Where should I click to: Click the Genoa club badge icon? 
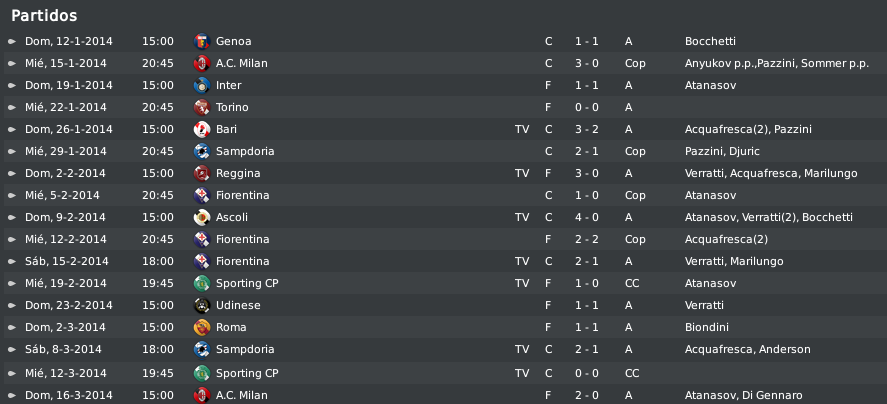click(x=202, y=41)
